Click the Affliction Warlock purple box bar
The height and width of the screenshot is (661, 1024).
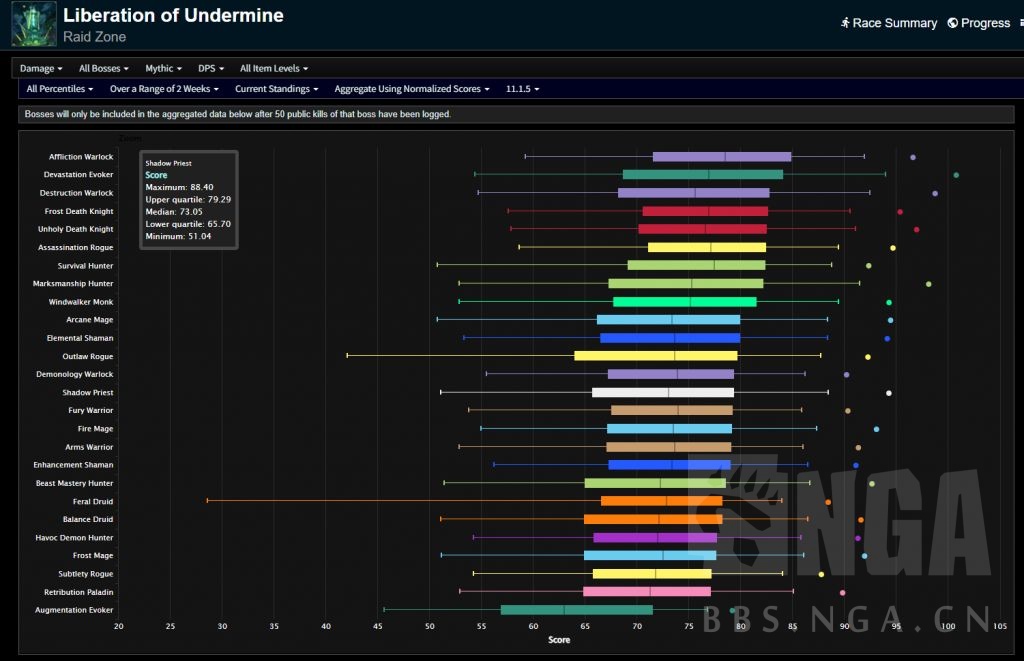(x=721, y=157)
